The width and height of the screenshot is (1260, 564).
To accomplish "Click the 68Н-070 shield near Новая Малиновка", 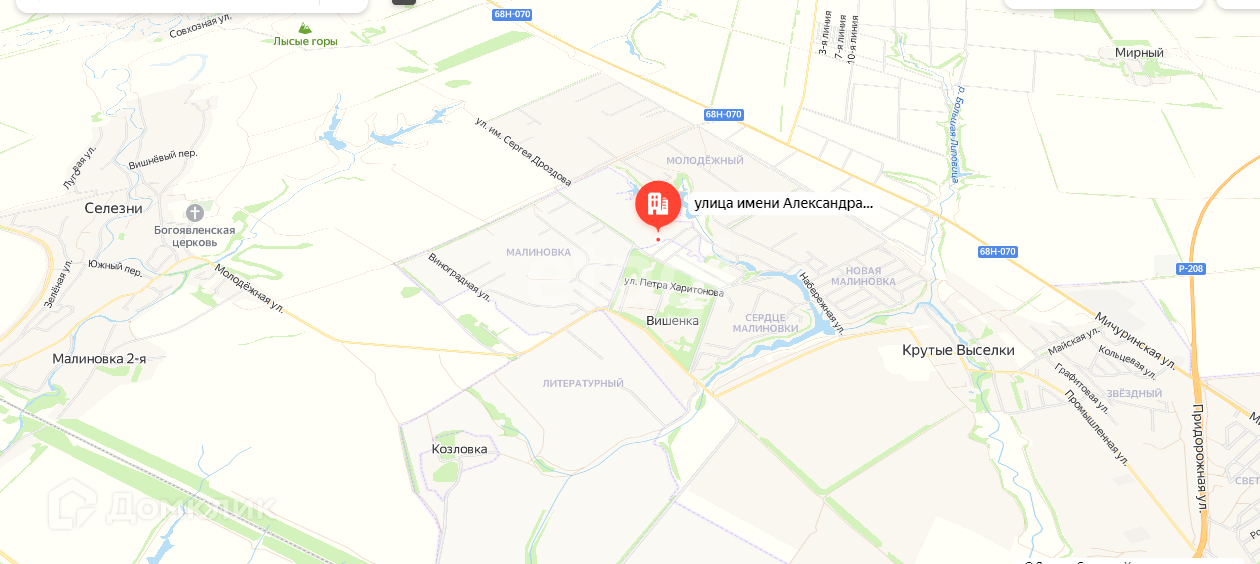I will coord(997,252).
